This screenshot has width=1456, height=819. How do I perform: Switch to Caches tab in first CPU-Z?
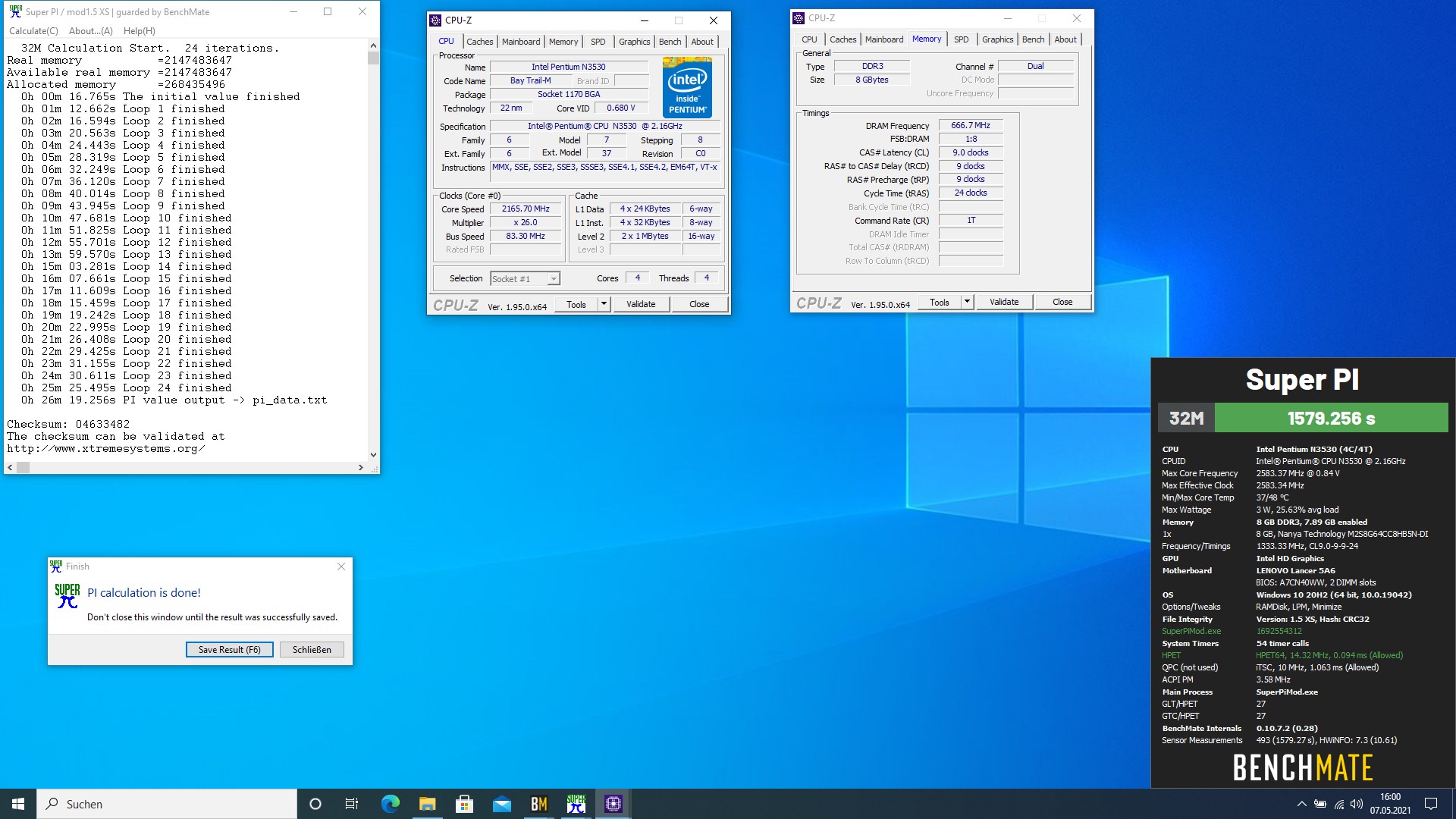[479, 42]
